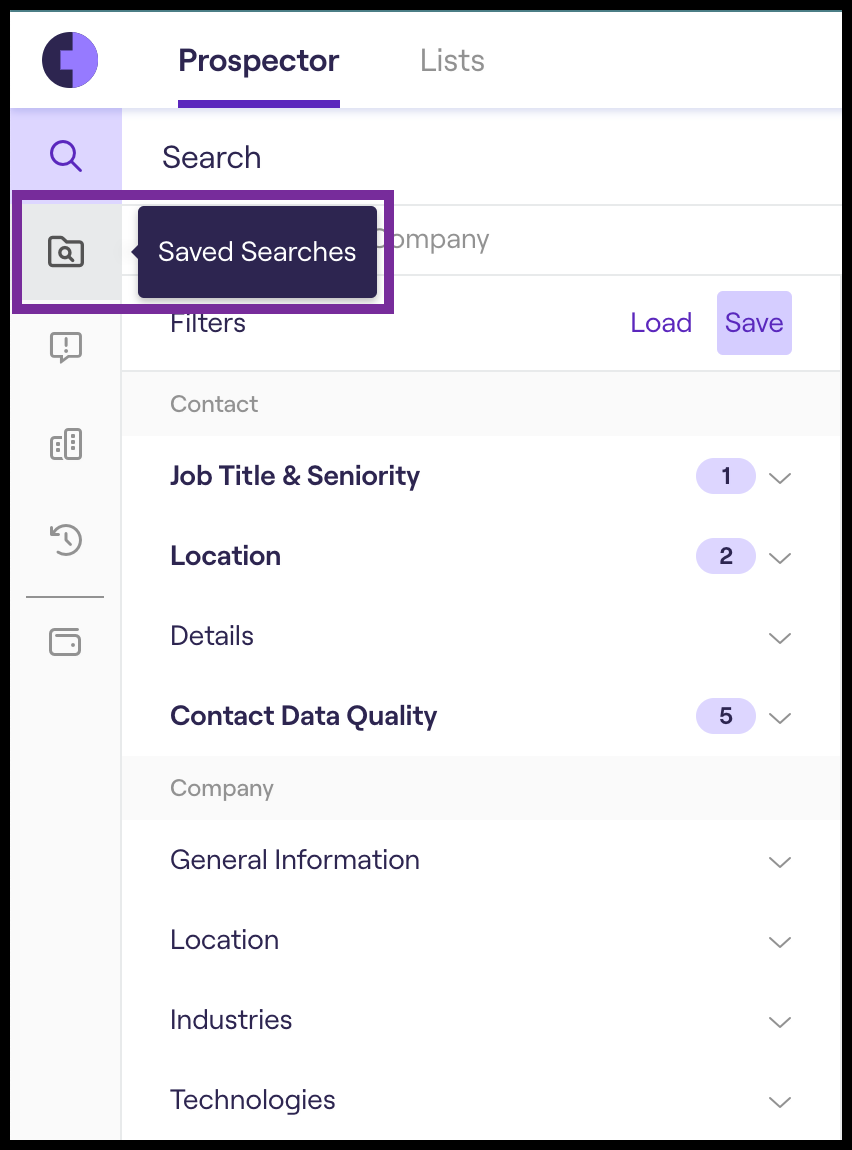Viewport: 852px width, 1150px height.
Task: Select the Prospector tab
Action: click(259, 61)
